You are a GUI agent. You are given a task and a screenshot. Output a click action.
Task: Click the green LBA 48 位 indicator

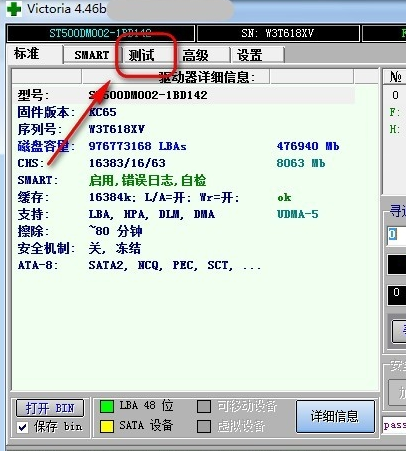(x=107, y=406)
